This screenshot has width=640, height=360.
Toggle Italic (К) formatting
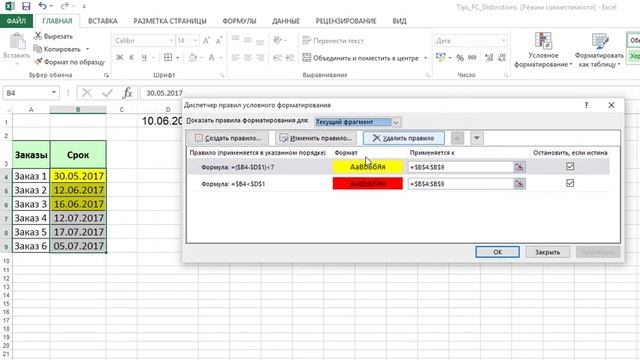(x=131, y=58)
